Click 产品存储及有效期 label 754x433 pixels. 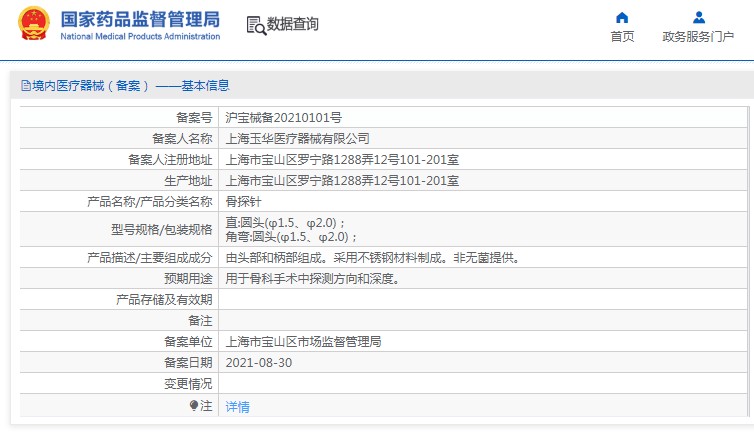[164, 300]
